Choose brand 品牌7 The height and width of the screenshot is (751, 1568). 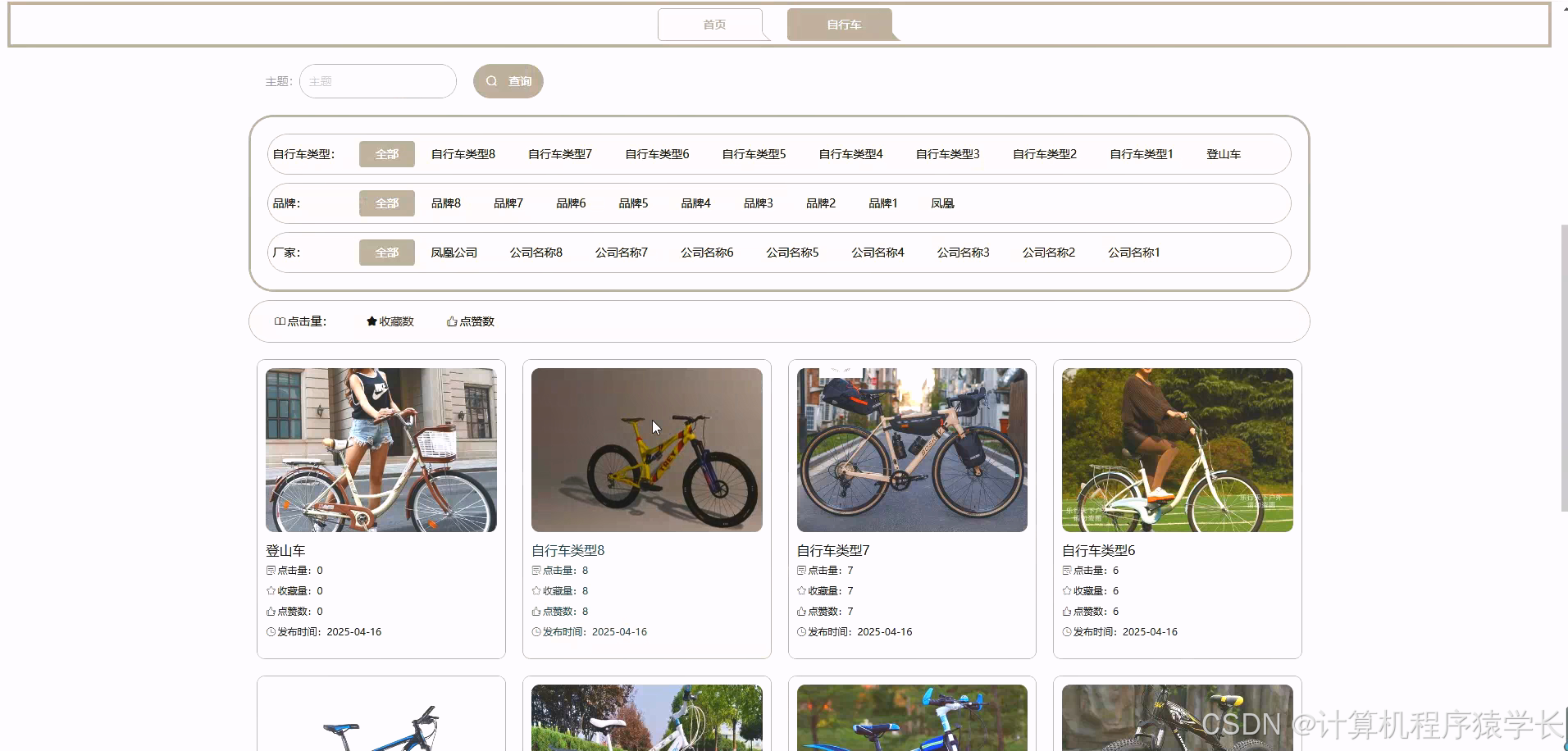pos(508,203)
